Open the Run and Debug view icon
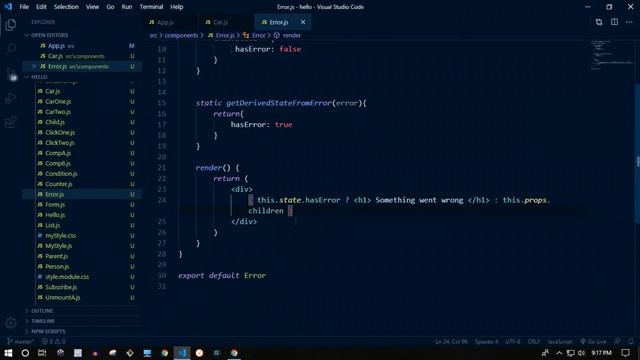Viewport: 640px width, 360px height. click(11, 98)
